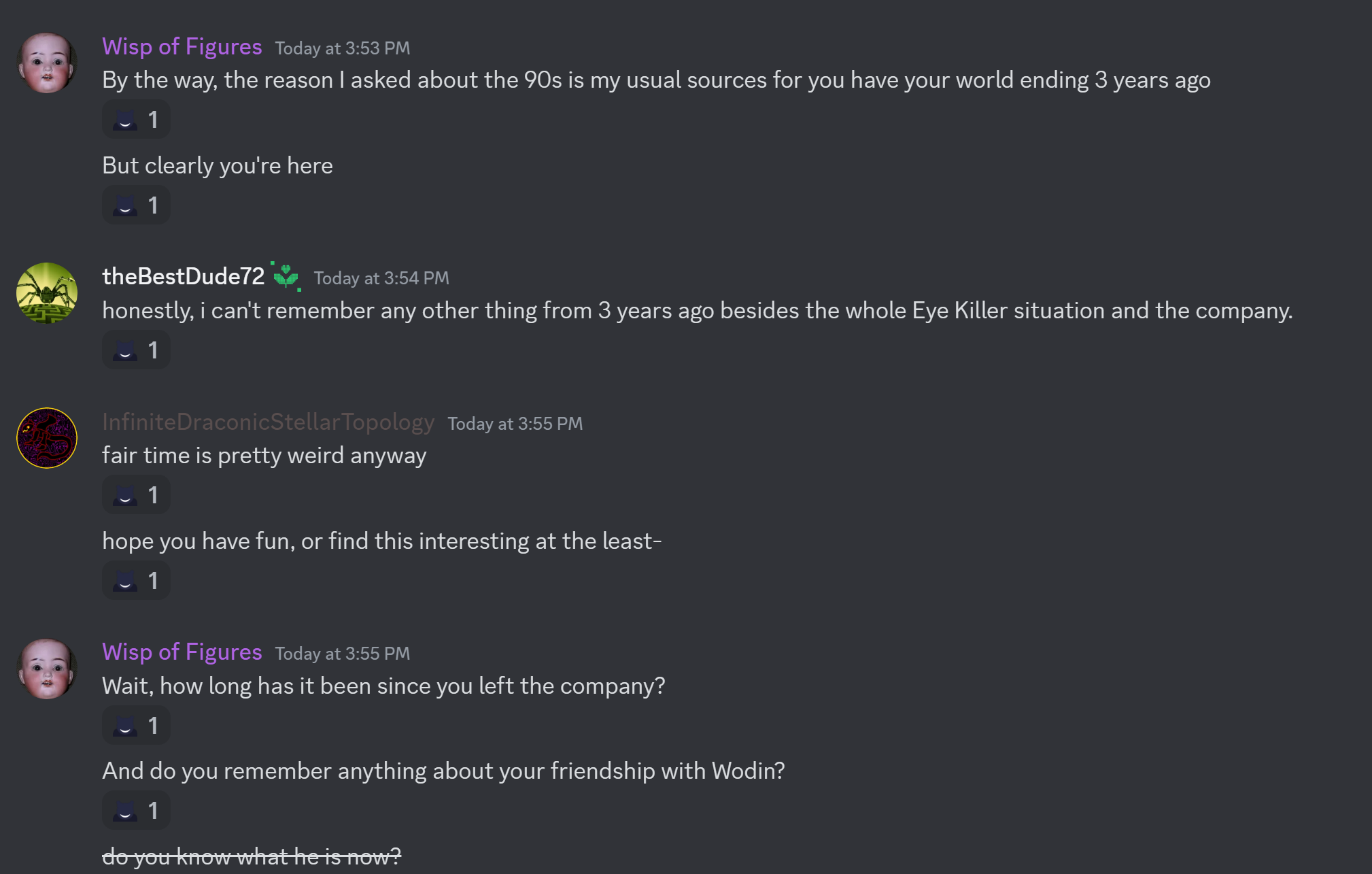The height and width of the screenshot is (874, 1372).
Task: Click the "Today at 3:53 PM" timestamp
Action: [342, 48]
